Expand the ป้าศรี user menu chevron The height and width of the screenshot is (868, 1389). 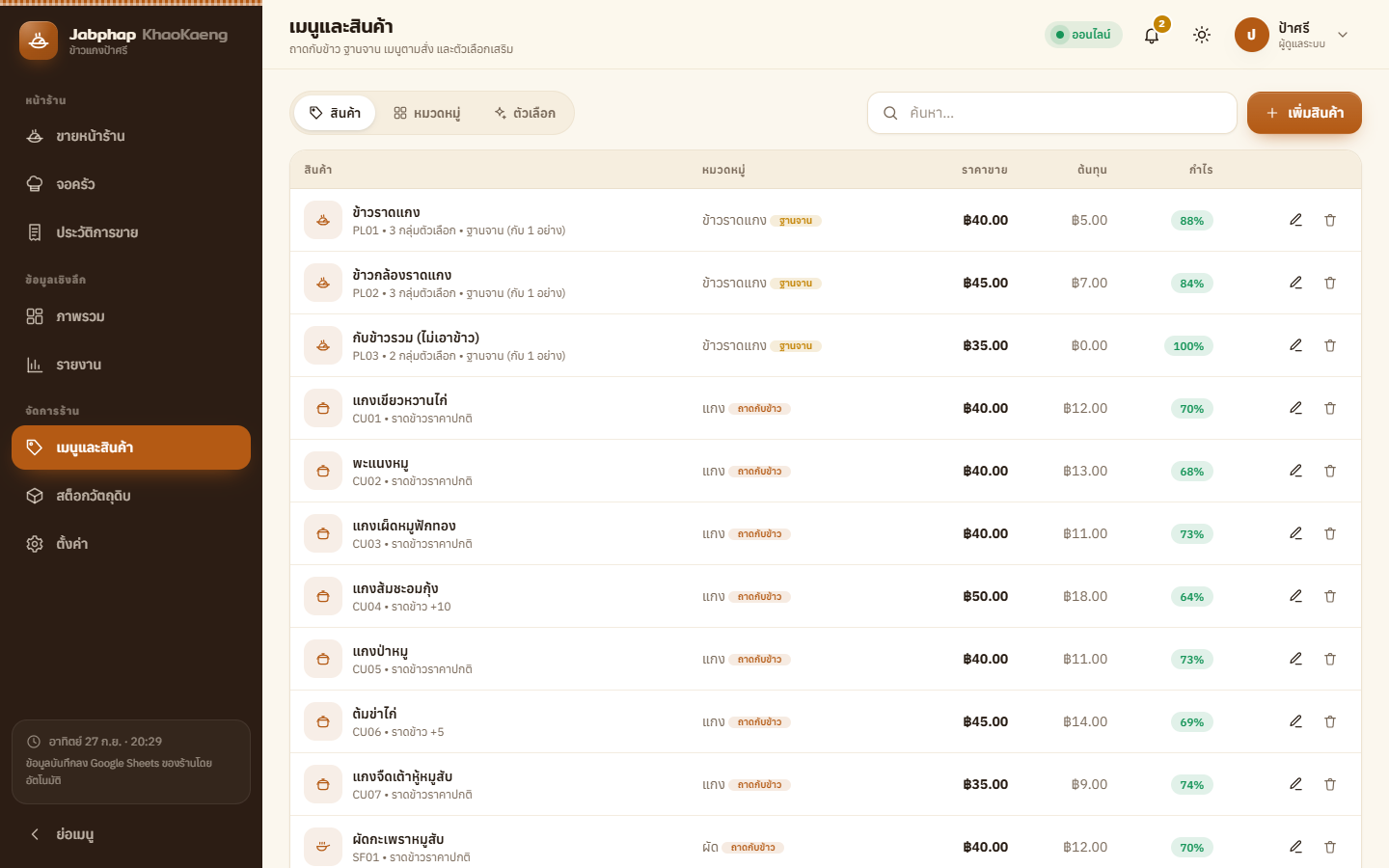[x=1343, y=35]
